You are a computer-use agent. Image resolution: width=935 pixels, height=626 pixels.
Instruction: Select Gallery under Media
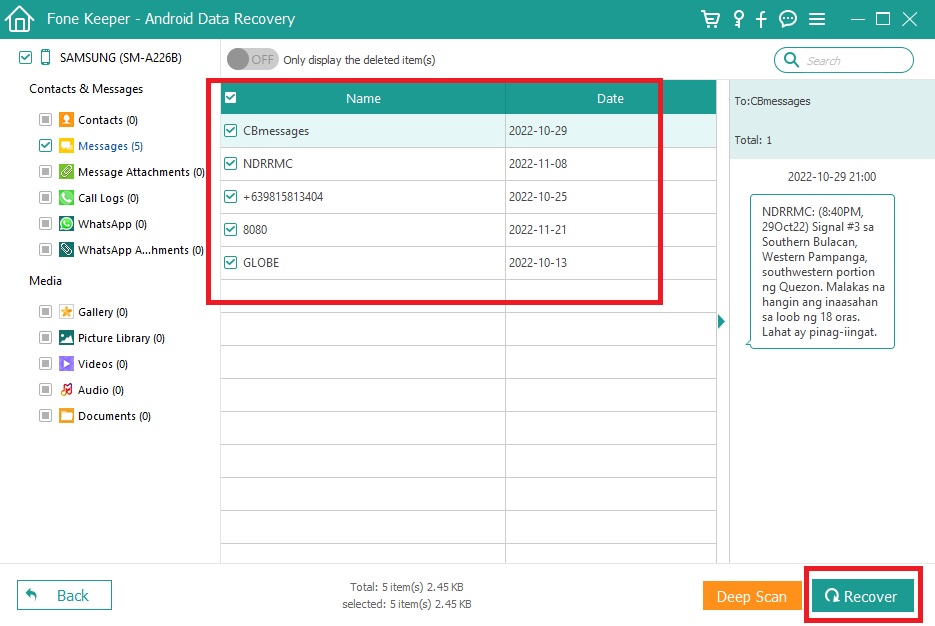pyautogui.click(x=102, y=312)
